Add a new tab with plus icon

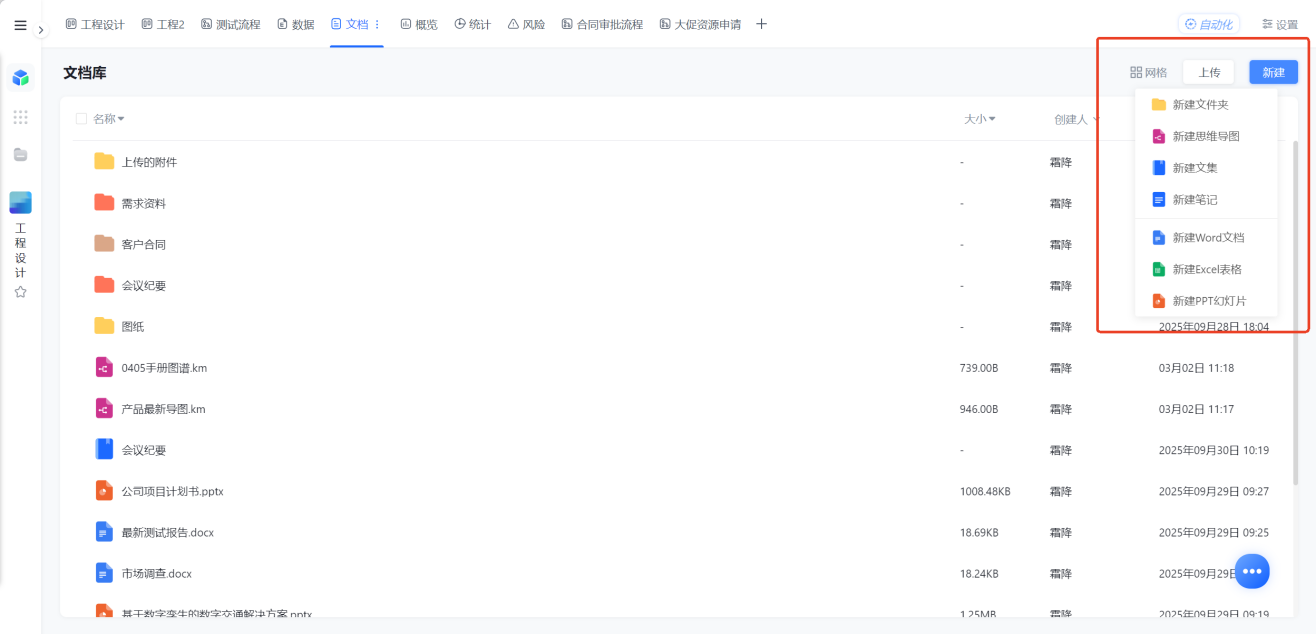[x=761, y=24]
